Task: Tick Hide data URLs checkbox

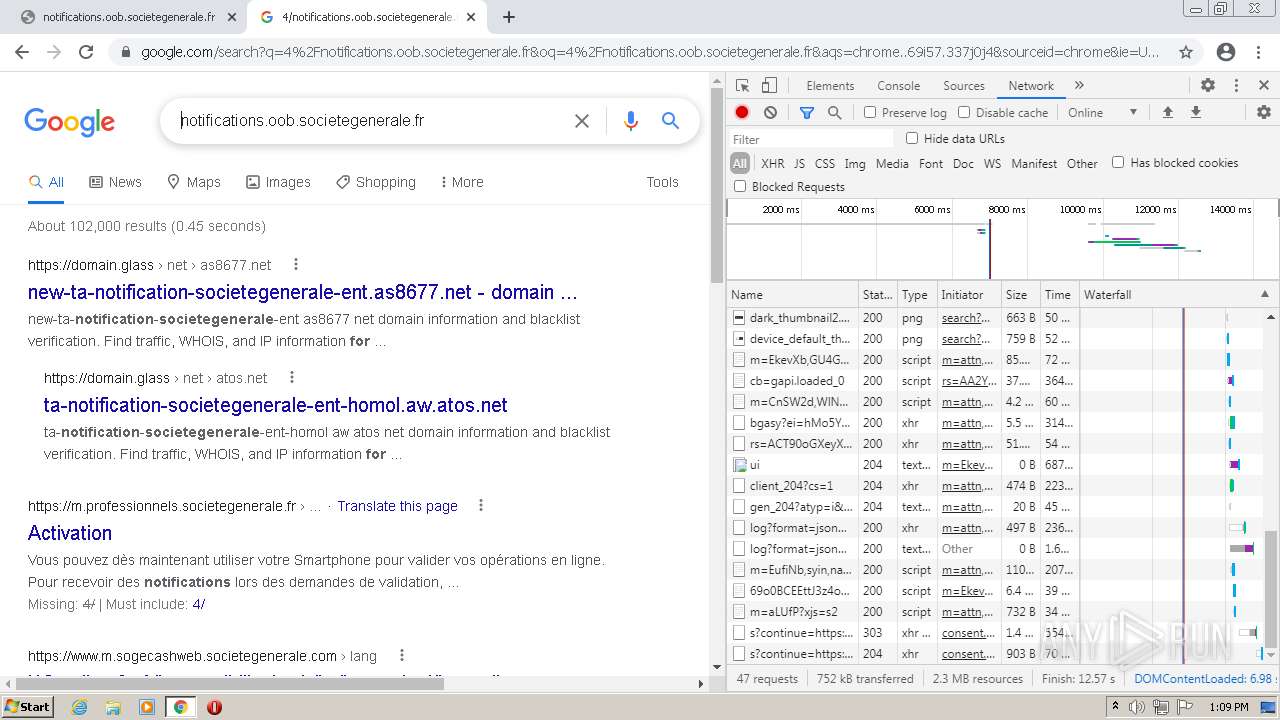Action: click(912, 138)
